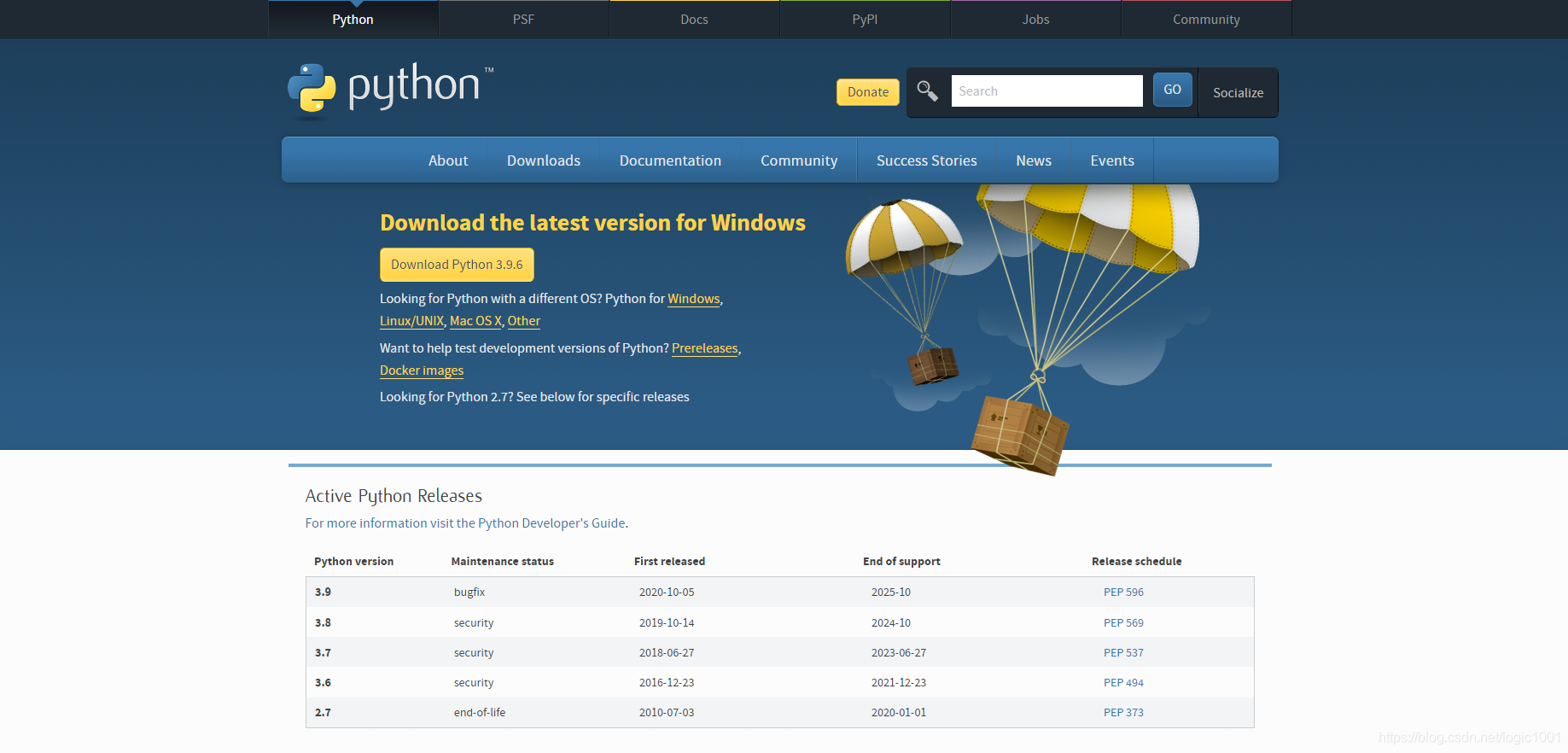Open PEP 494 release schedule link

(1123, 682)
